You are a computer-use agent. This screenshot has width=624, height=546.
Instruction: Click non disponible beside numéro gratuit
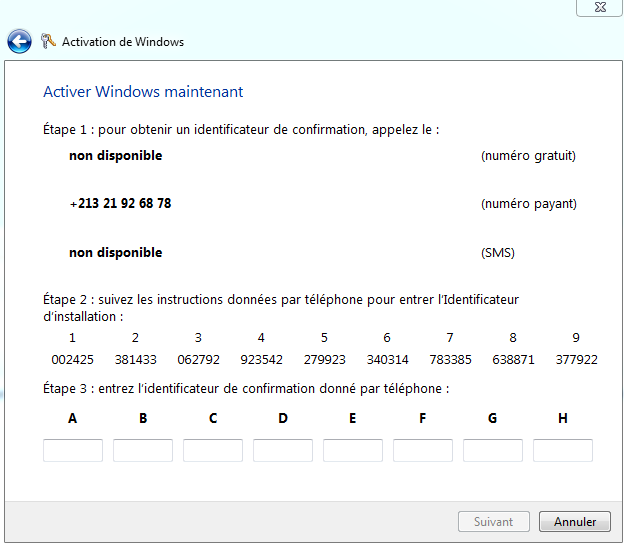coord(116,156)
